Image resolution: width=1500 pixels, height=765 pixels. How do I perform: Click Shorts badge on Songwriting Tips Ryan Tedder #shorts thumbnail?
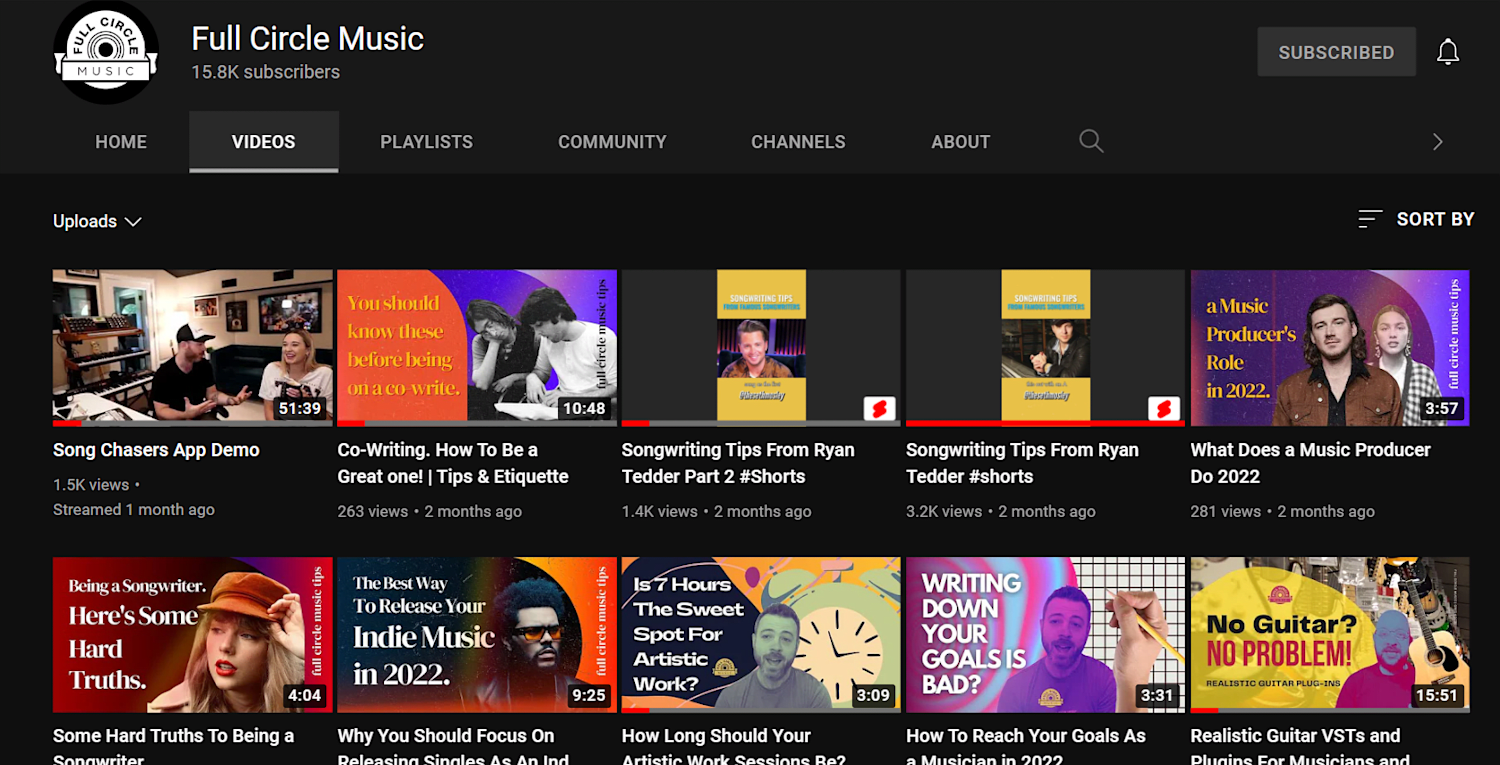click(1164, 409)
